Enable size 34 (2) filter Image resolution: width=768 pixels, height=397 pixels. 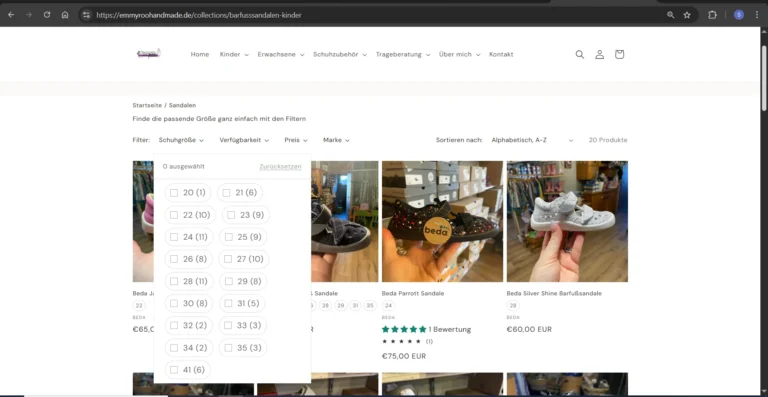pyautogui.click(x=174, y=348)
